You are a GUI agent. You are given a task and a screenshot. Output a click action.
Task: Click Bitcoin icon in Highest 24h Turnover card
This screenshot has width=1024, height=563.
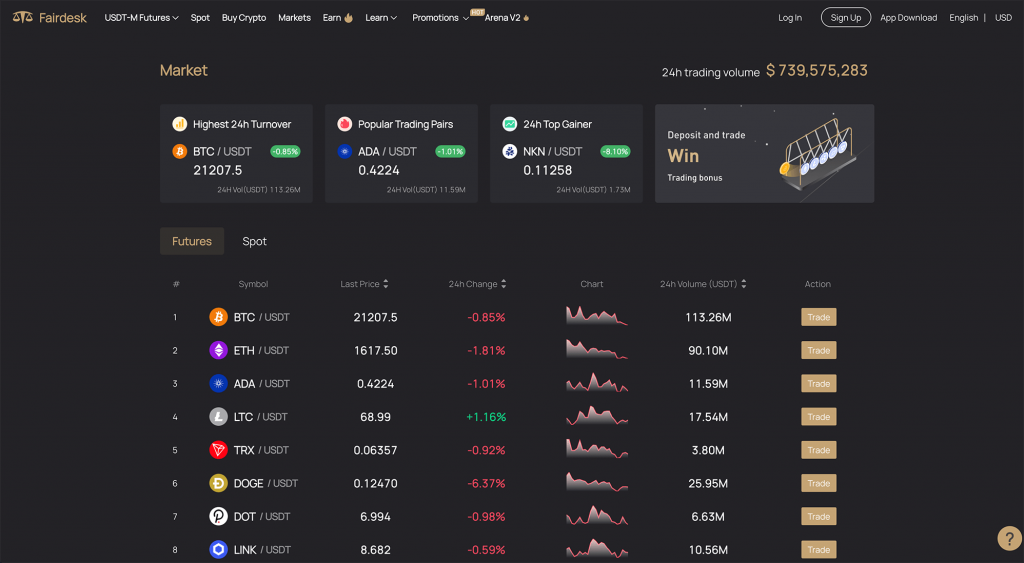tap(180, 152)
